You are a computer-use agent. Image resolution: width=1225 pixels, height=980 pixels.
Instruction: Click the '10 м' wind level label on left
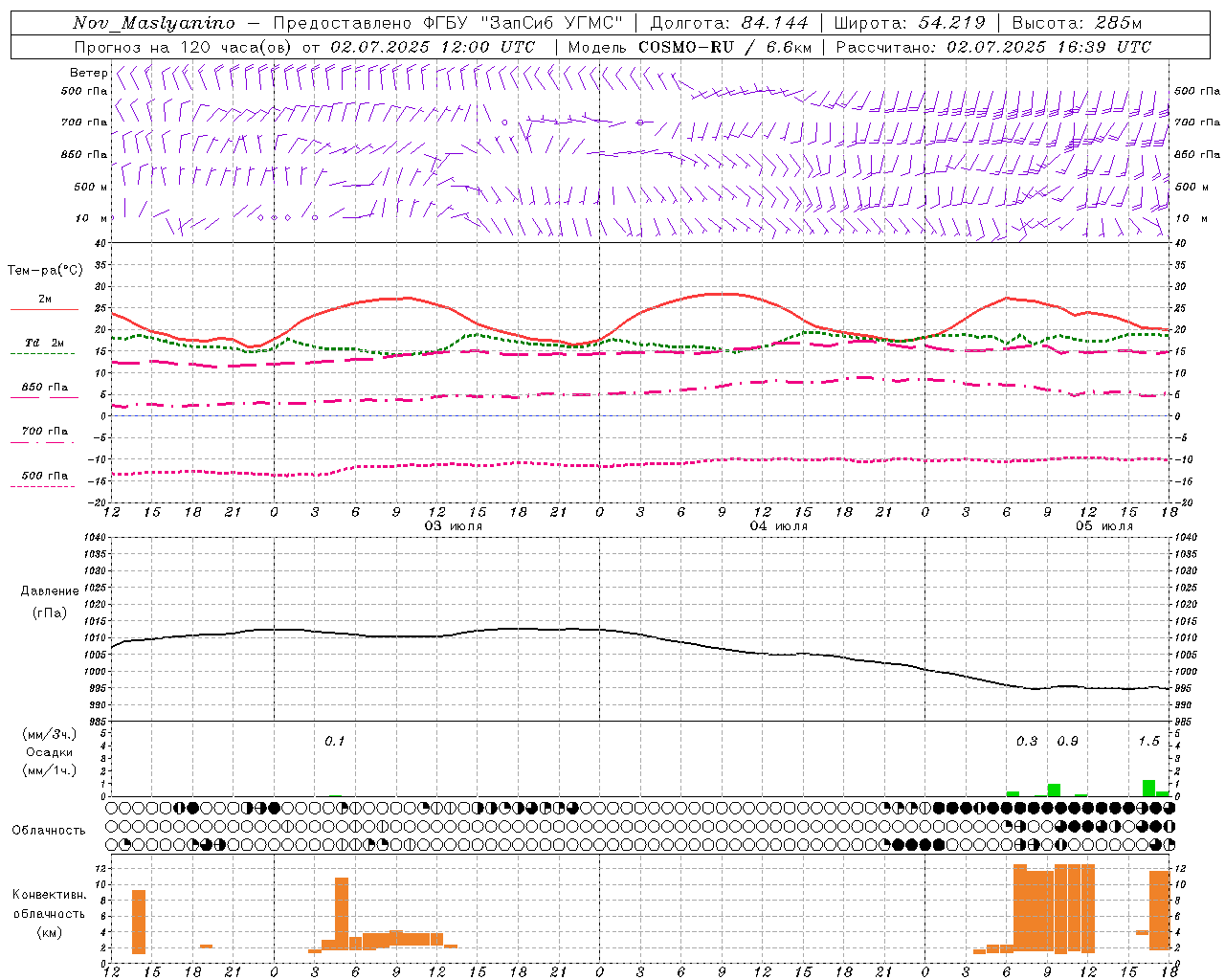coord(92,218)
